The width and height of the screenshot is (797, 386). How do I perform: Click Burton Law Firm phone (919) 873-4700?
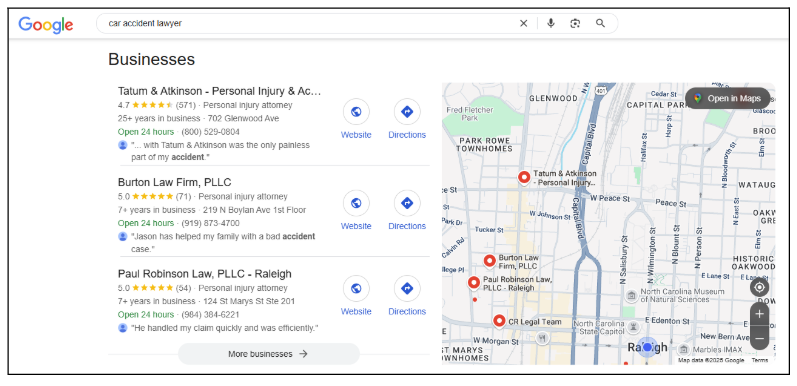click(210, 223)
